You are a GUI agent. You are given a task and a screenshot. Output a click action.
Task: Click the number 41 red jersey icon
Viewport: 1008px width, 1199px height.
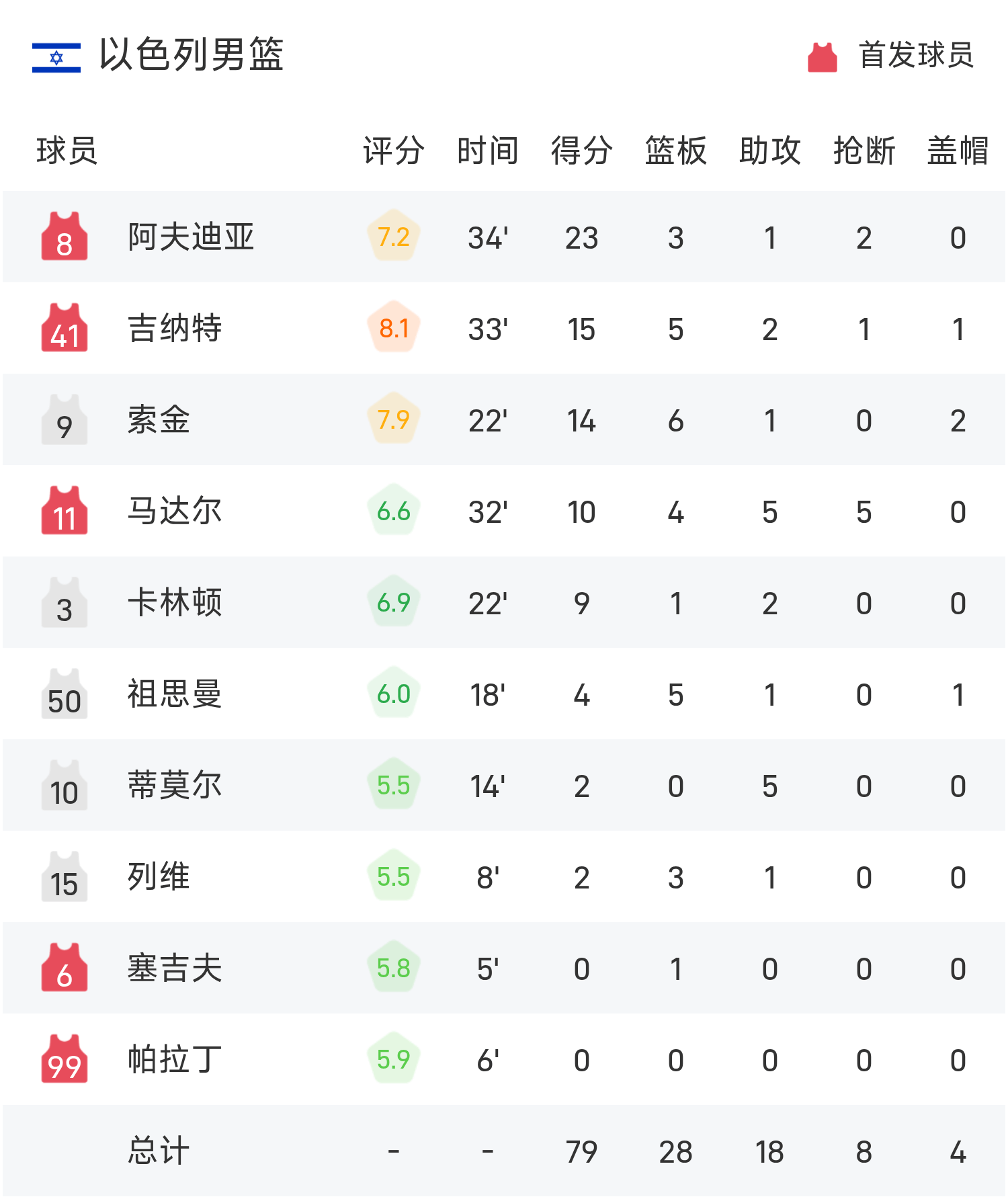point(65,328)
